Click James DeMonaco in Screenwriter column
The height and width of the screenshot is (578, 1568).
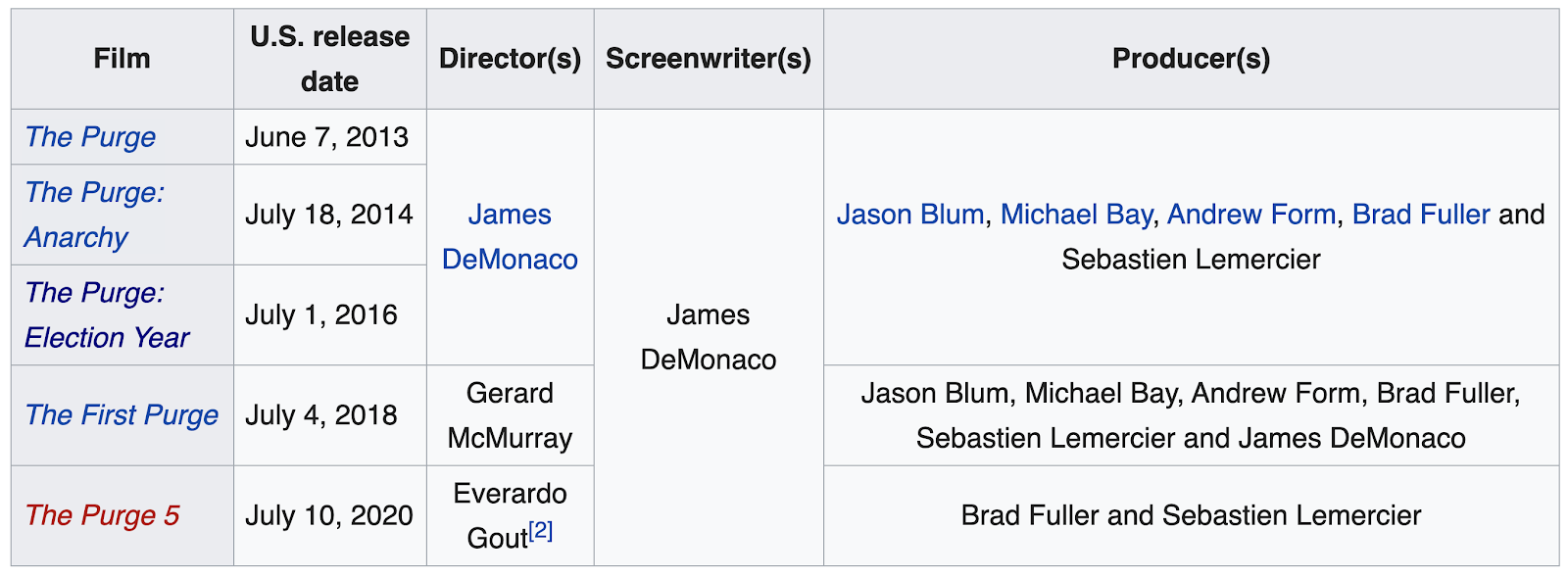709,337
